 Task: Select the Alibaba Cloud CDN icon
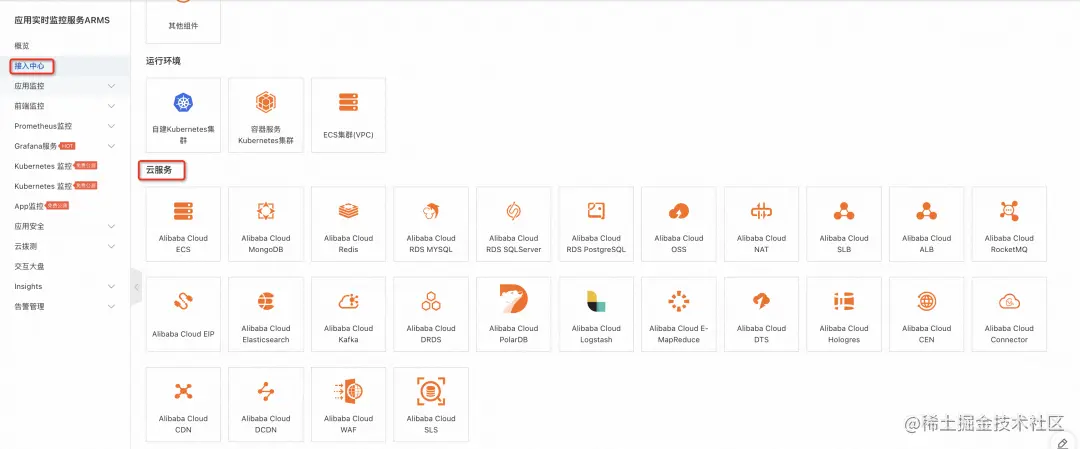coord(183,392)
